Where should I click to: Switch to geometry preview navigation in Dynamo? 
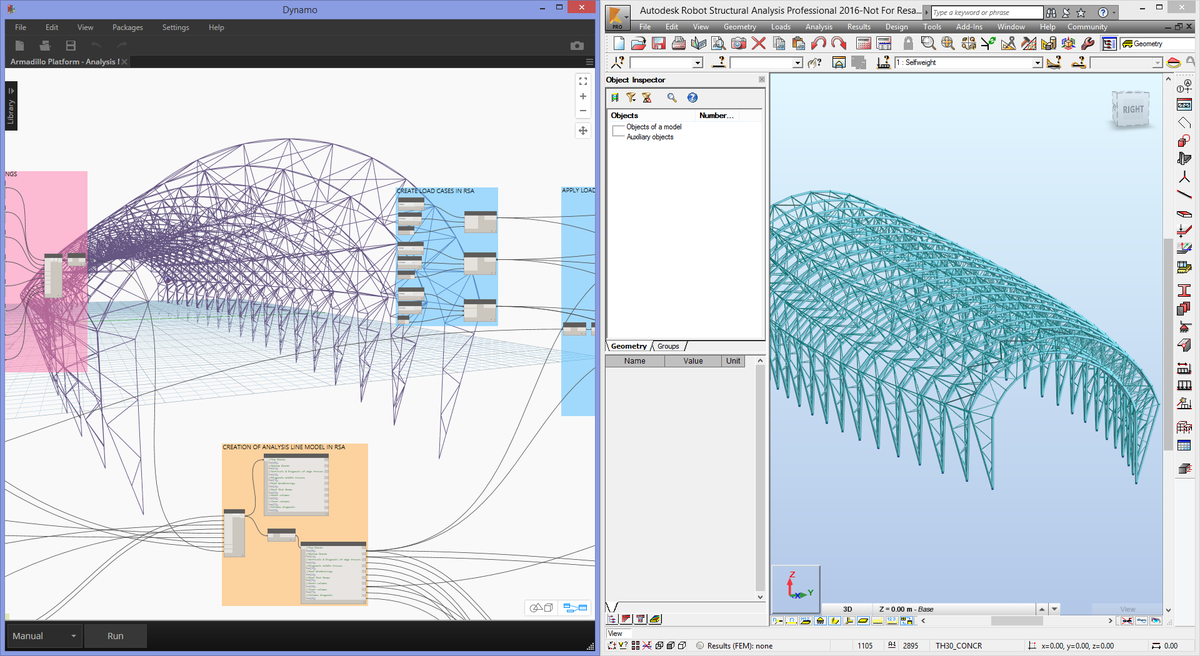point(541,607)
